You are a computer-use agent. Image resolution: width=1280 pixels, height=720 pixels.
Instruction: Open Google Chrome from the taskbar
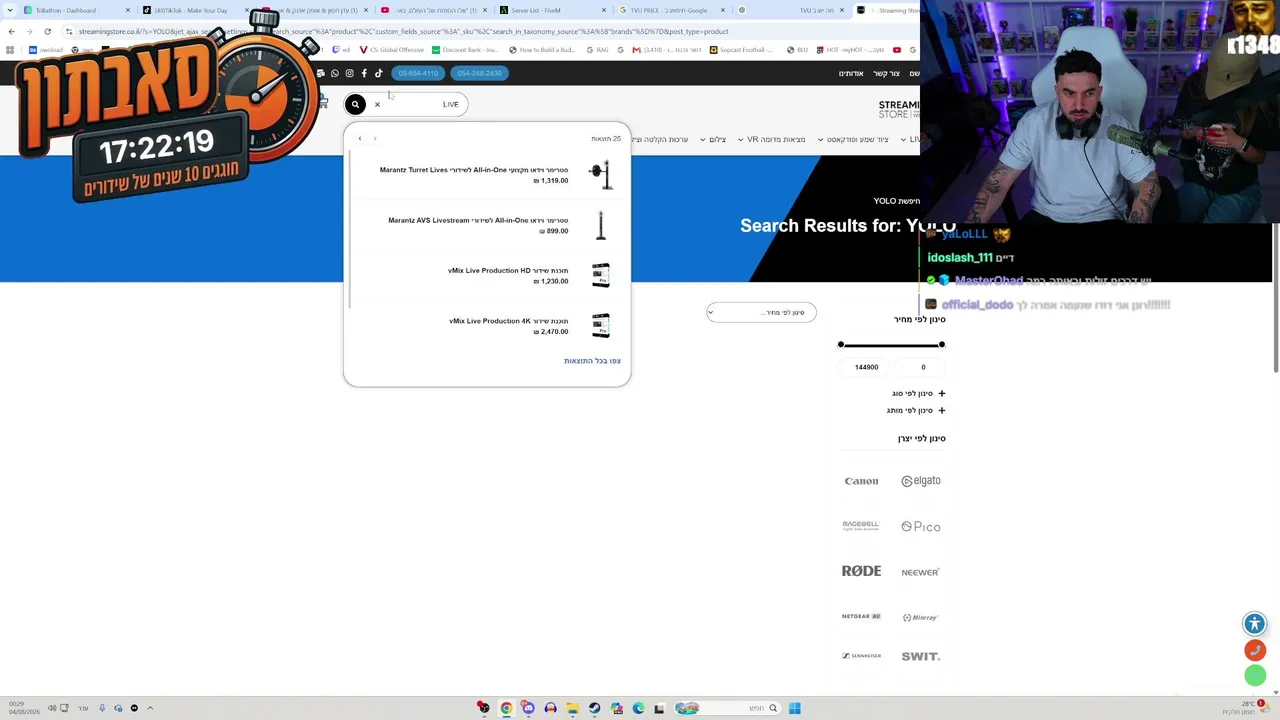click(x=506, y=708)
